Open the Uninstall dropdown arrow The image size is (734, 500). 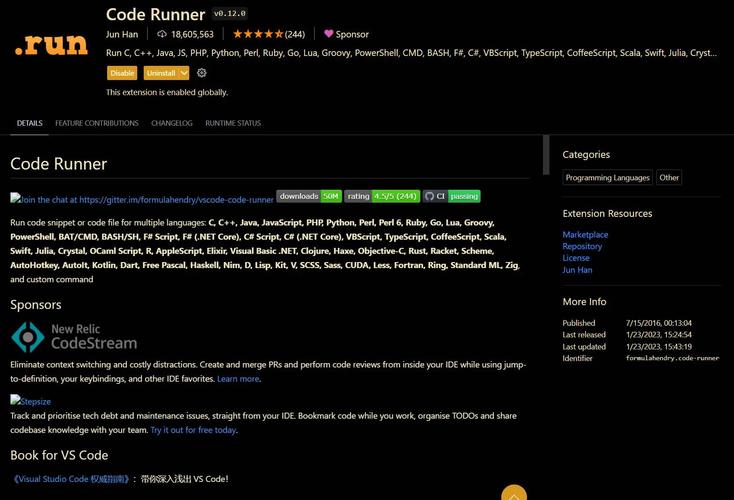(184, 73)
